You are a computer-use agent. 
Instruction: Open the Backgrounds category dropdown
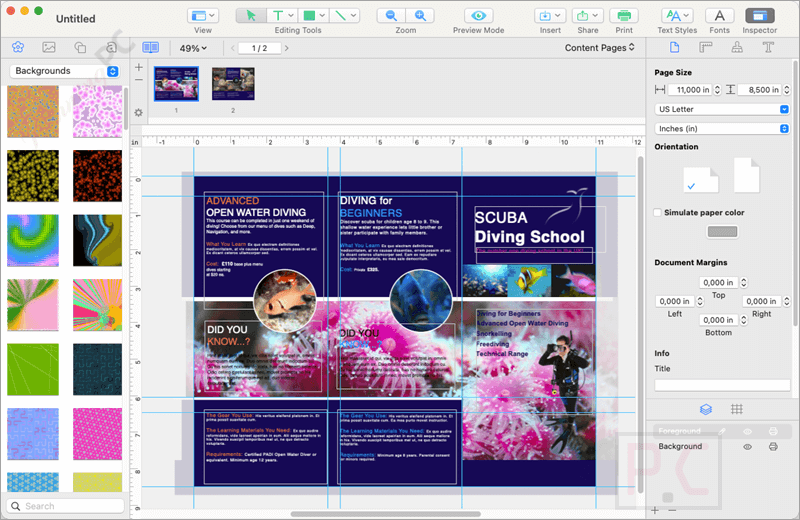tap(65, 71)
